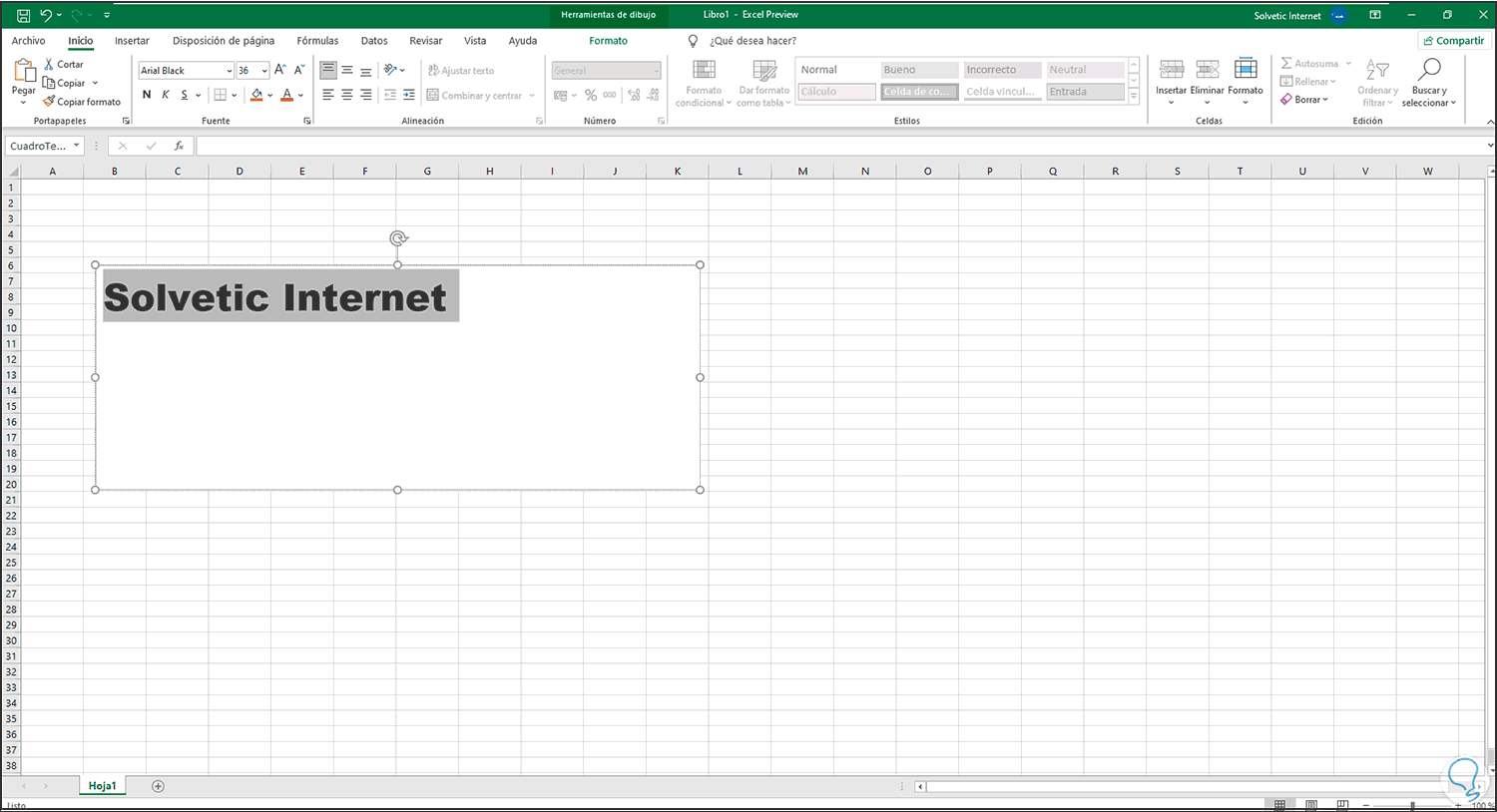This screenshot has width=1497, height=812.
Task: Toggle right text alignment
Action: tap(366, 95)
